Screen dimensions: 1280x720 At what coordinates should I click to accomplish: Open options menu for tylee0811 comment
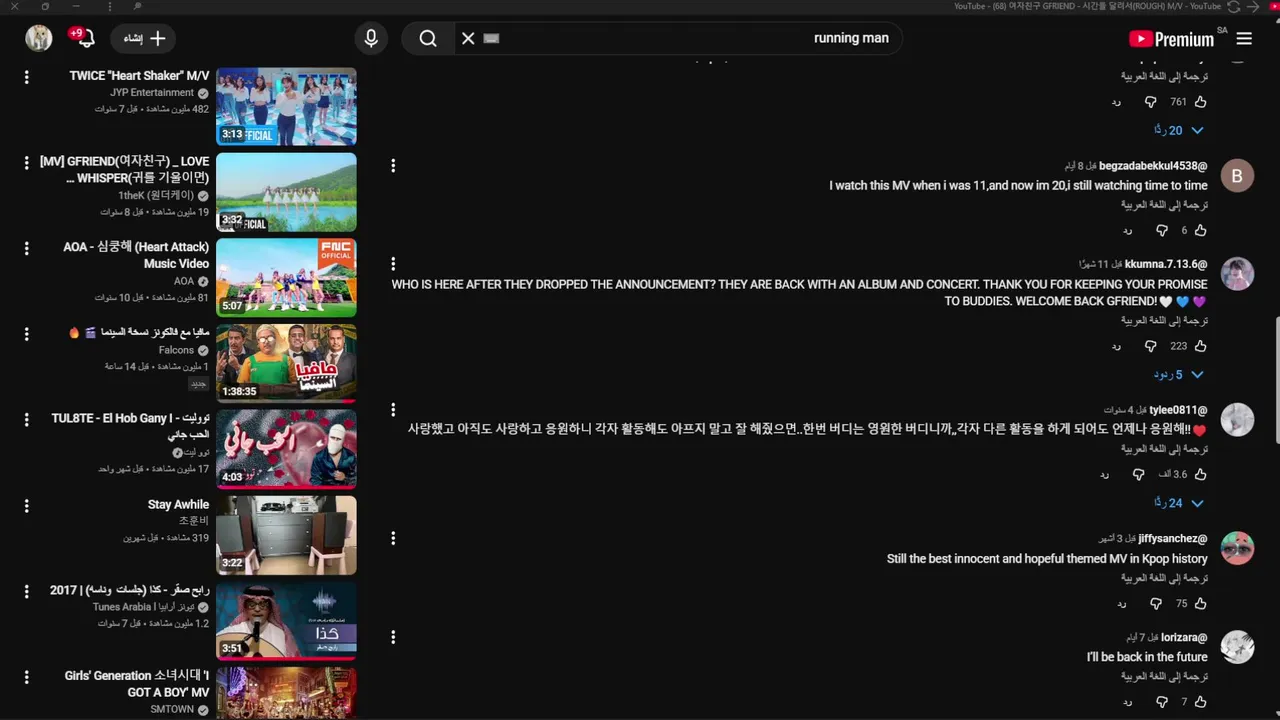pyautogui.click(x=393, y=409)
